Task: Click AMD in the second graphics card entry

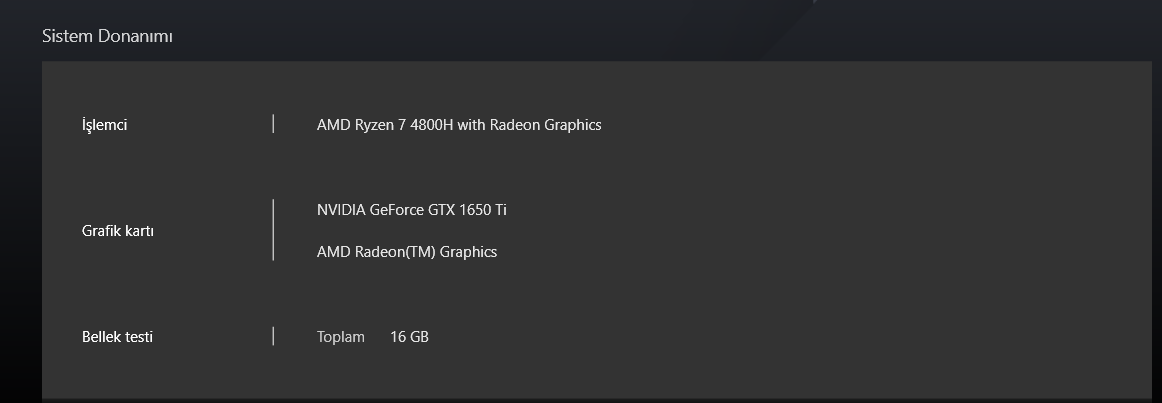Action: click(334, 252)
